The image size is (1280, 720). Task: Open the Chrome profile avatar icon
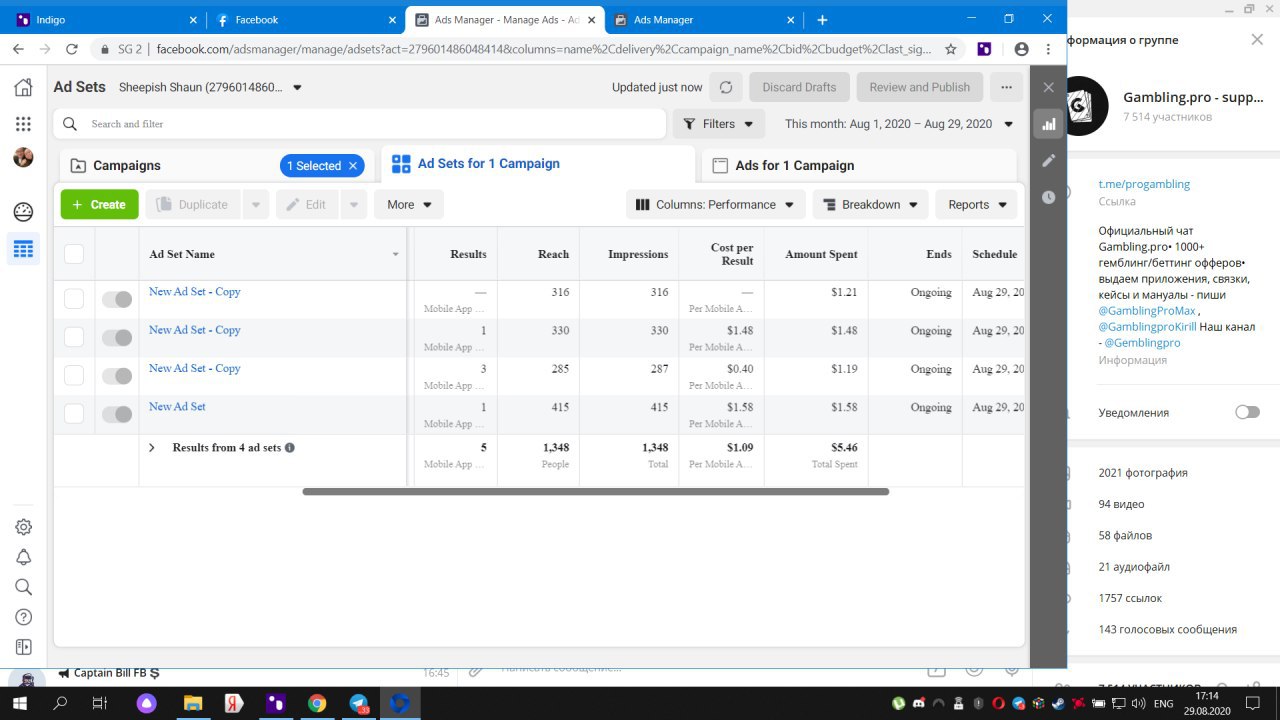click(1021, 48)
